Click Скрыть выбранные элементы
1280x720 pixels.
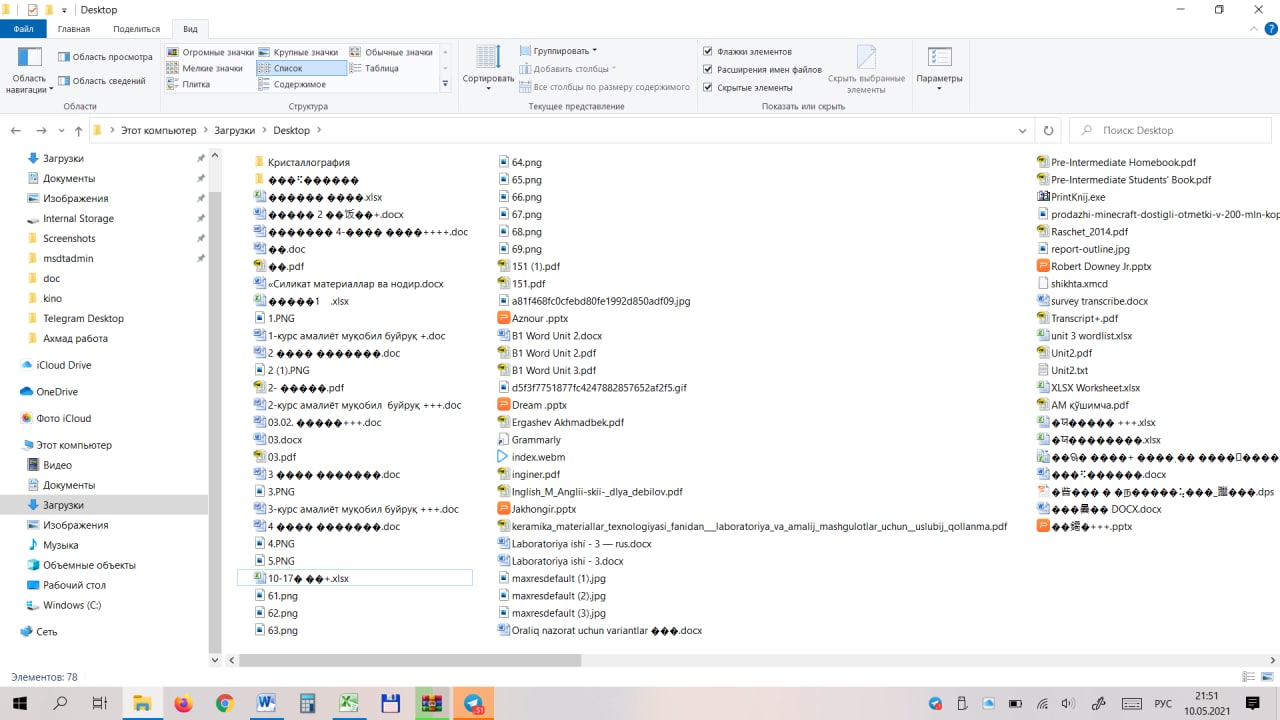tap(866, 69)
